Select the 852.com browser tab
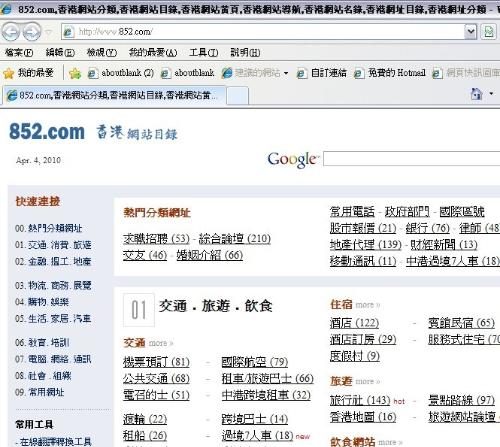 pos(114,95)
